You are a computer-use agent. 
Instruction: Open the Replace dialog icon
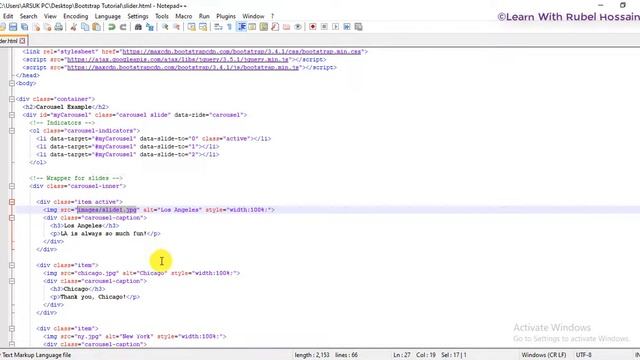[x=150, y=27]
